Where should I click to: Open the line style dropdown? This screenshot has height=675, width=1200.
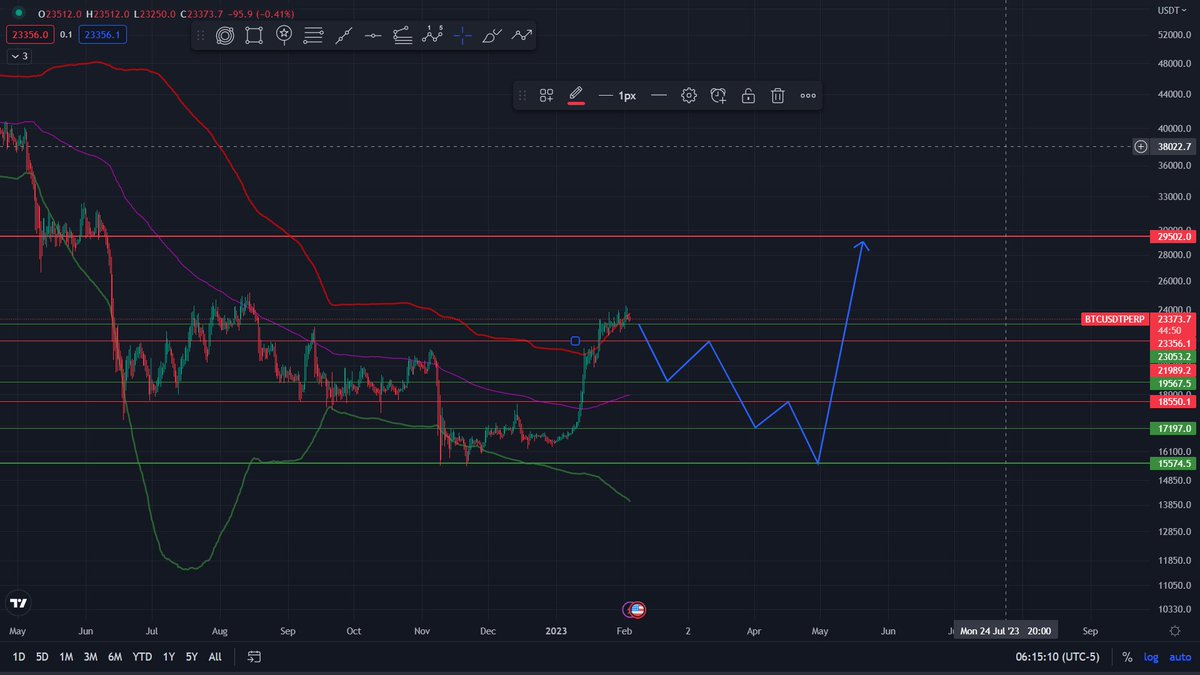(x=659, y=96)
